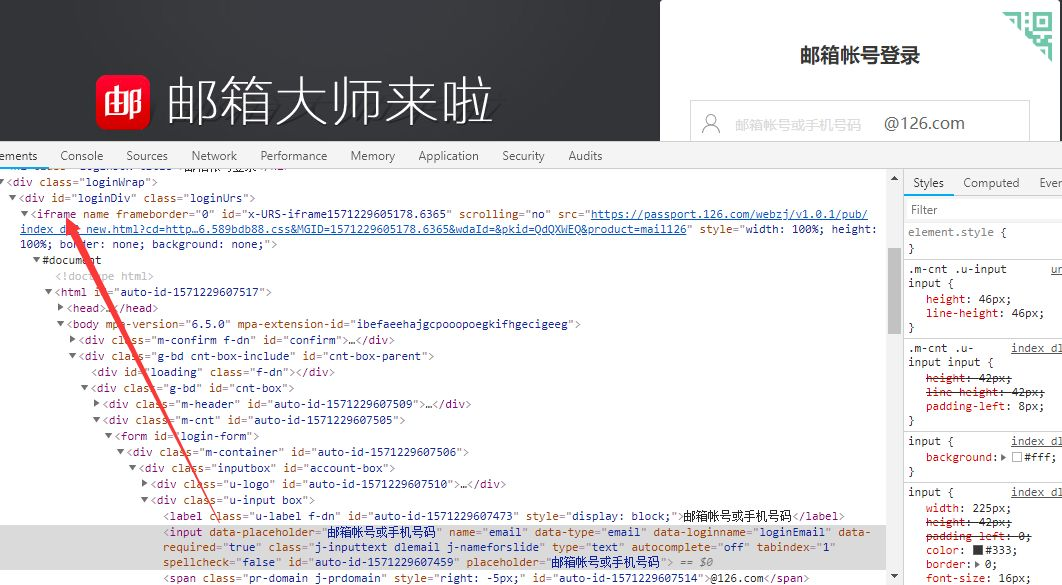The image size is (1062, 585).
Task: Click the QR code login corner icon
Action: click(x=1029, y=35)
